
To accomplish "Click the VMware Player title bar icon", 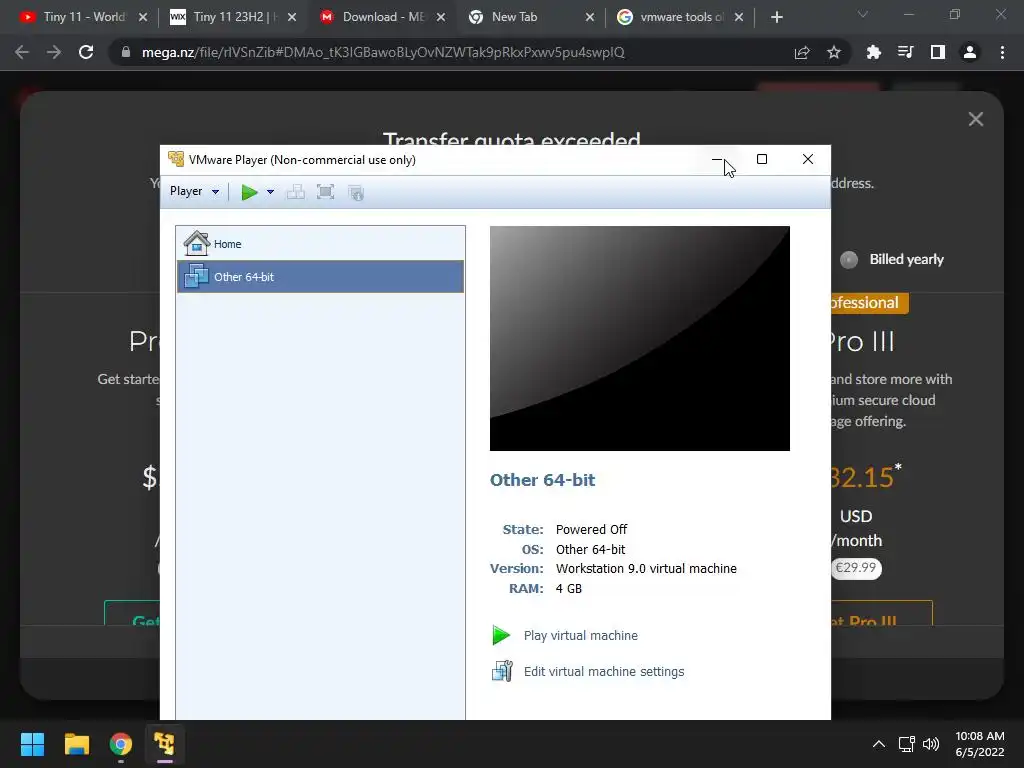I will tap(176, 159).
